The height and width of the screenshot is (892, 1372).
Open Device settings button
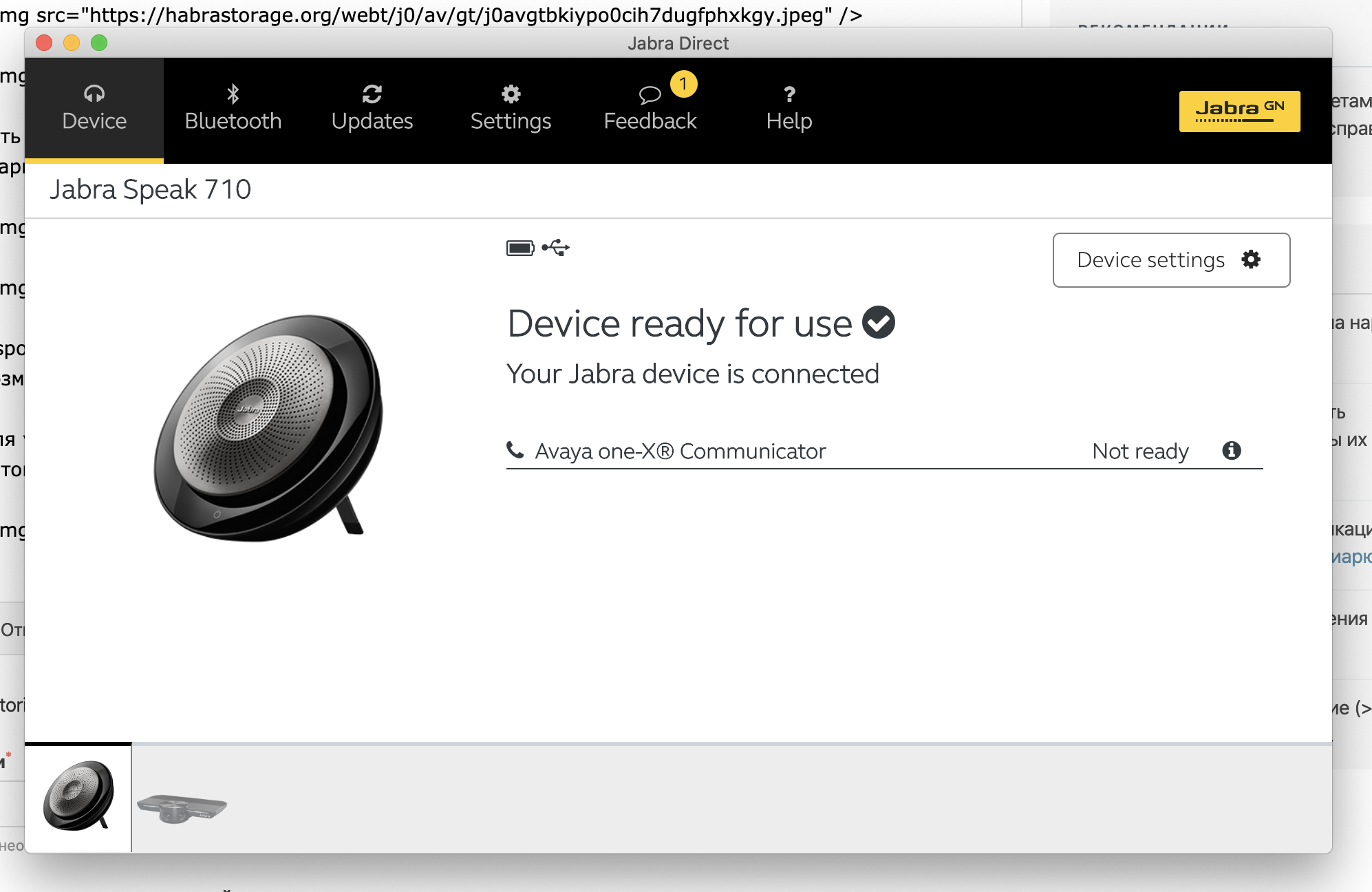[1171, 260]
